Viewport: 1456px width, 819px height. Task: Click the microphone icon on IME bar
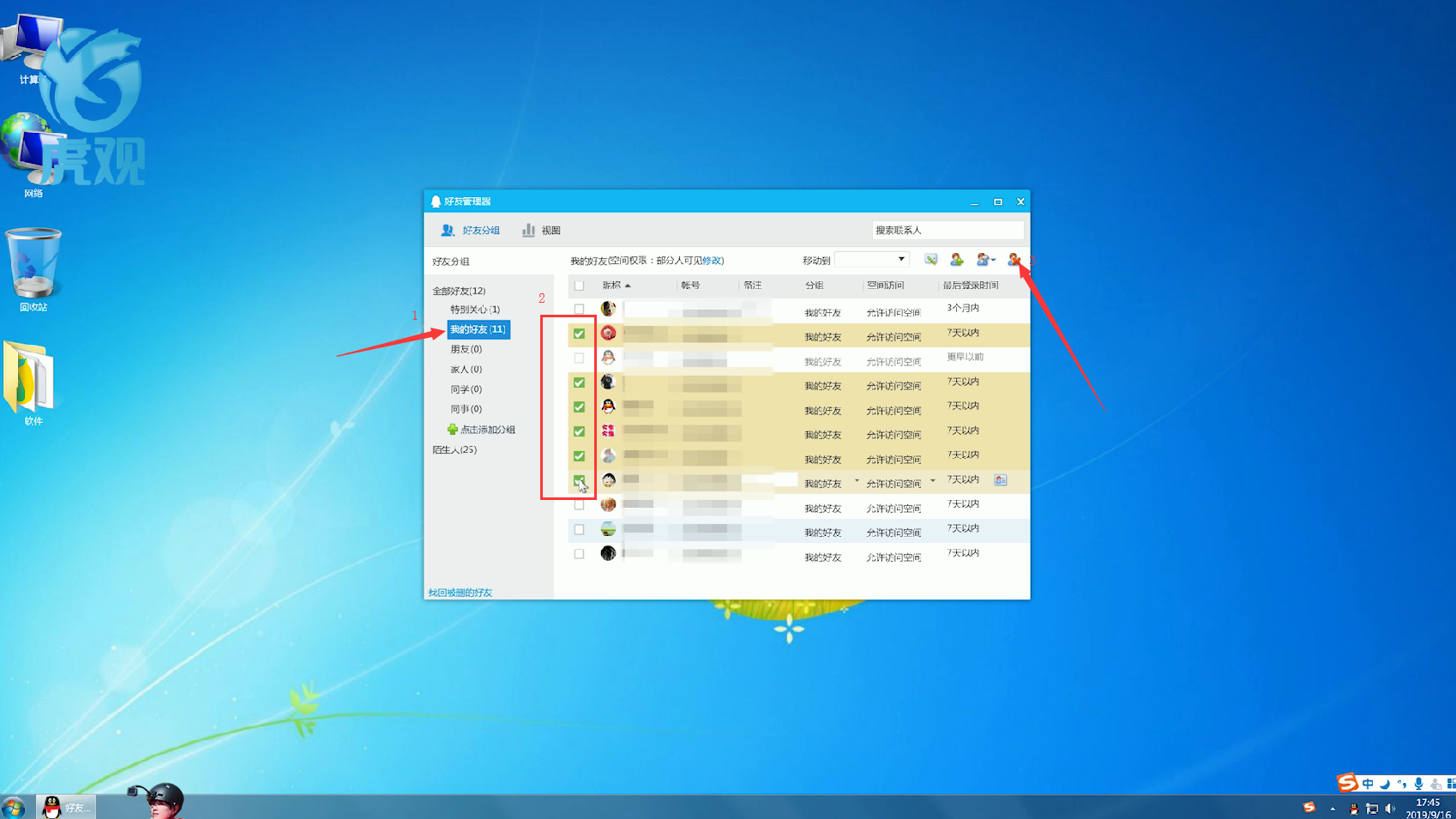pyautogui.click(x=1418, y=784)
